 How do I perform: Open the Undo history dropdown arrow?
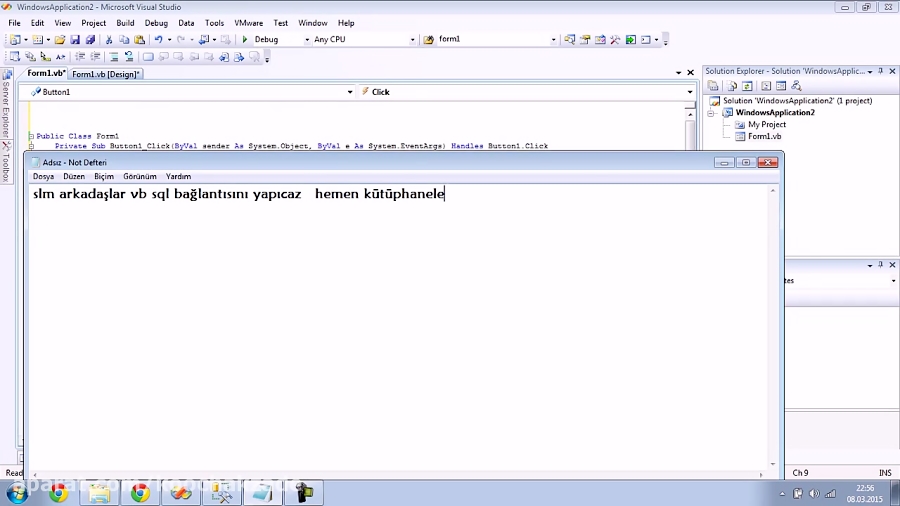tap(169, 40)
